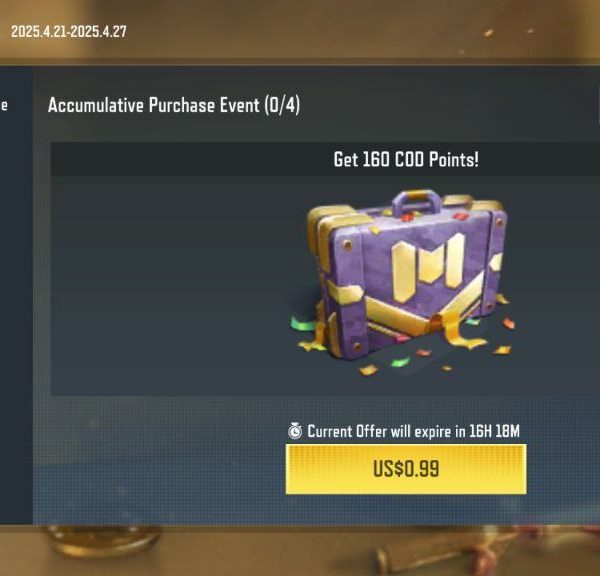Tap the purple handle on the suitcase

[x=418, y=203]
